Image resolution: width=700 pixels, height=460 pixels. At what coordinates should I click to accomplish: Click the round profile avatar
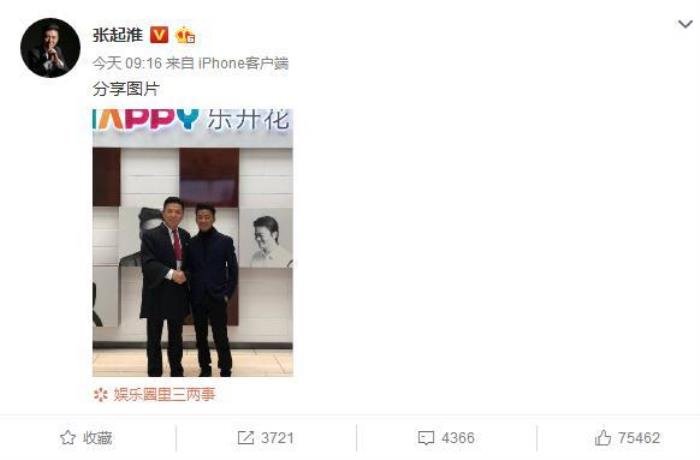point(50,48)
